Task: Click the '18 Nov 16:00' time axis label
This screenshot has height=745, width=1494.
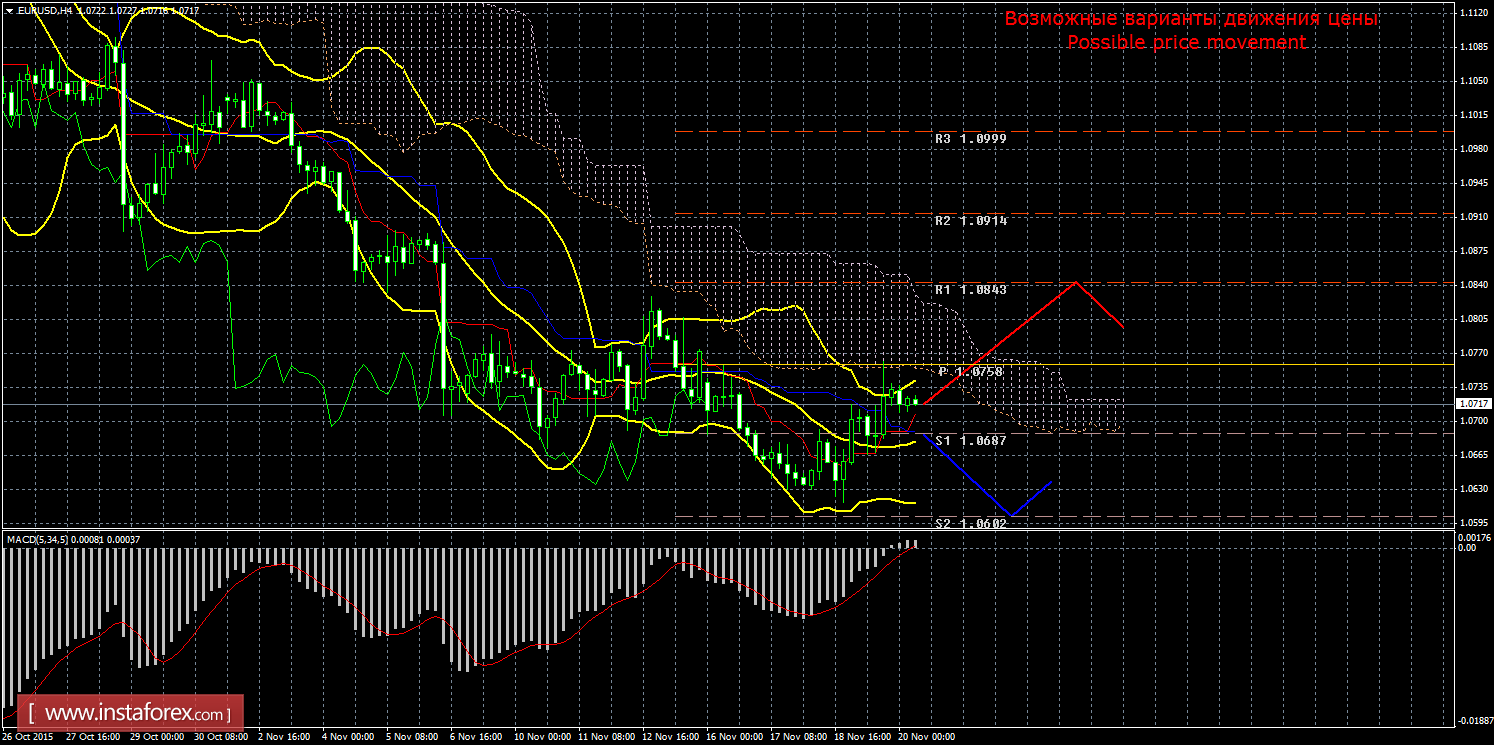Action: pyautogui.click(x=862, y=737)
